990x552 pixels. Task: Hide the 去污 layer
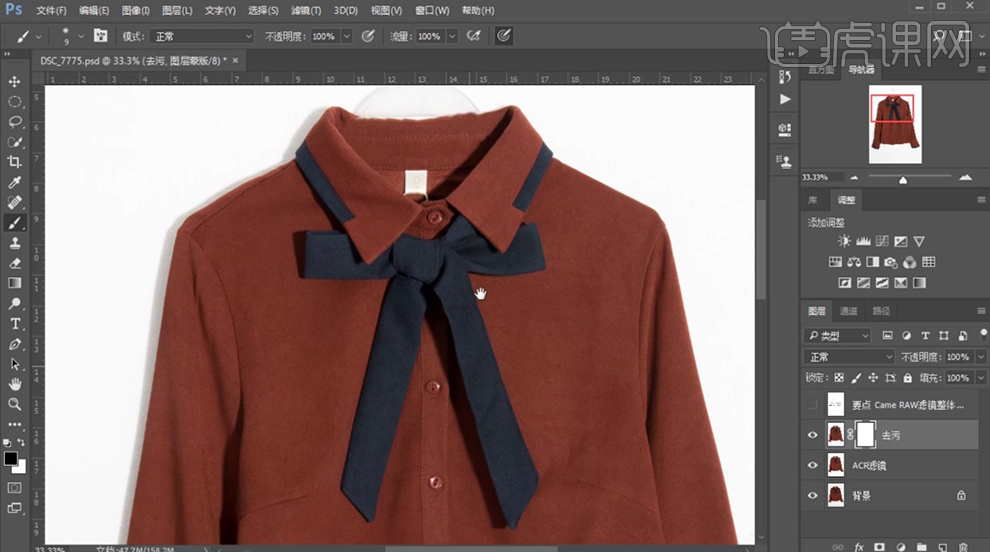(x=813, y=435)
